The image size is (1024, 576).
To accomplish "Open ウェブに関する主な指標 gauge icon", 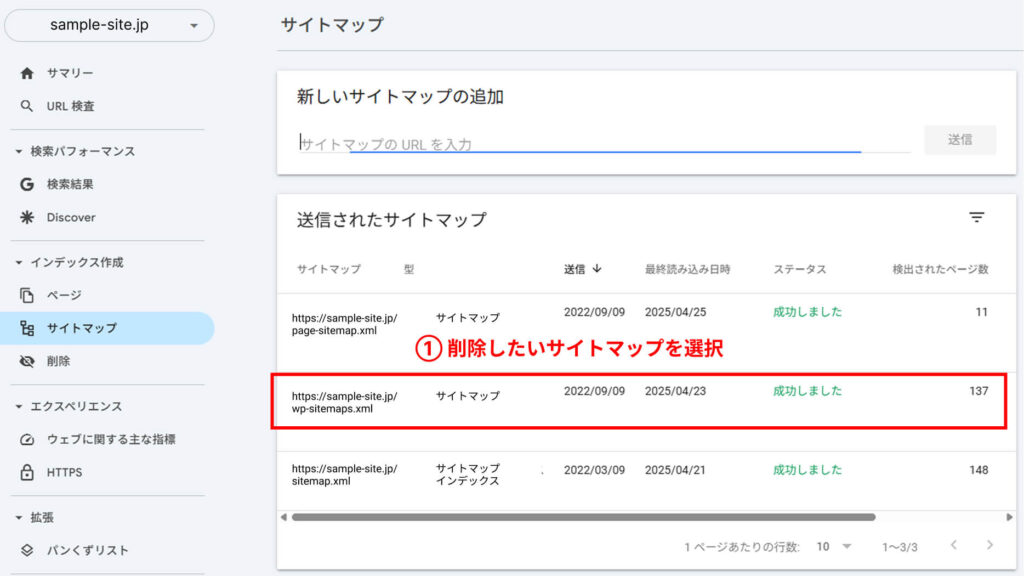I will (27, 440).
